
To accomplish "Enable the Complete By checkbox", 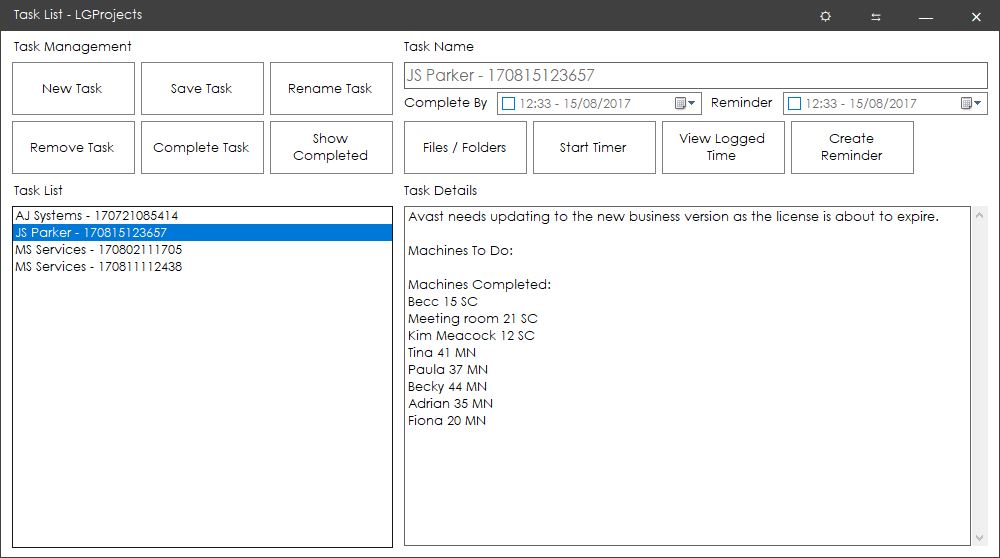I will (508, 103).
